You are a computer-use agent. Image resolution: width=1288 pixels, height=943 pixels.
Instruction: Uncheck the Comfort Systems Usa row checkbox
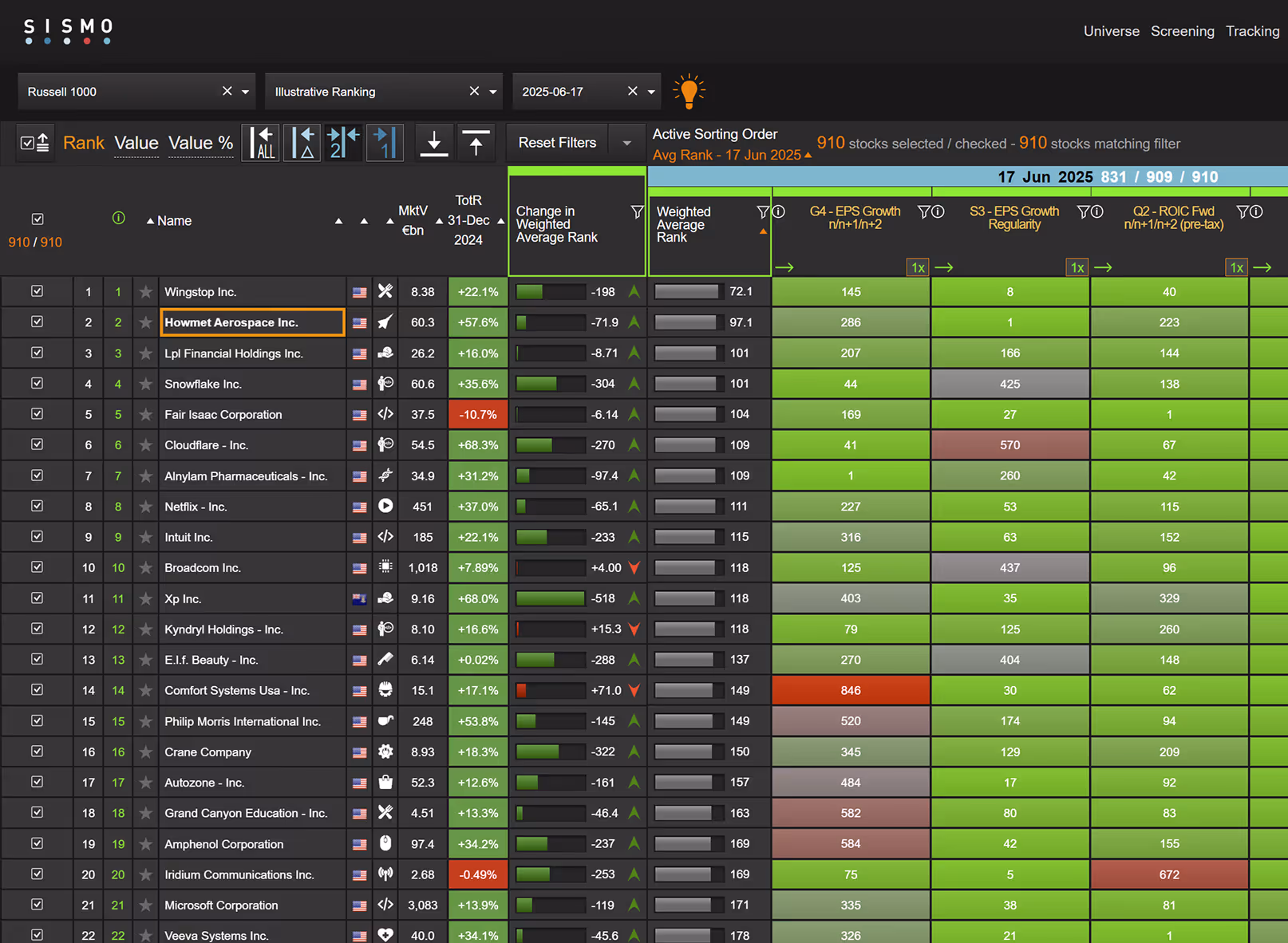click(37, 690)
